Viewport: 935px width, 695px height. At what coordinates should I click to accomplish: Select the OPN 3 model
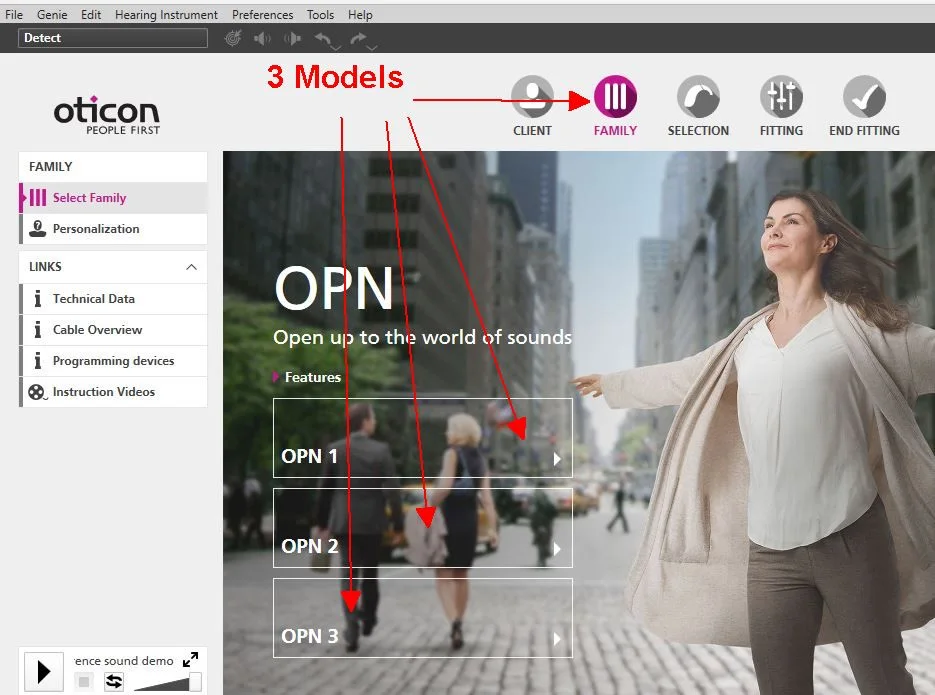[x=423, y=618]
